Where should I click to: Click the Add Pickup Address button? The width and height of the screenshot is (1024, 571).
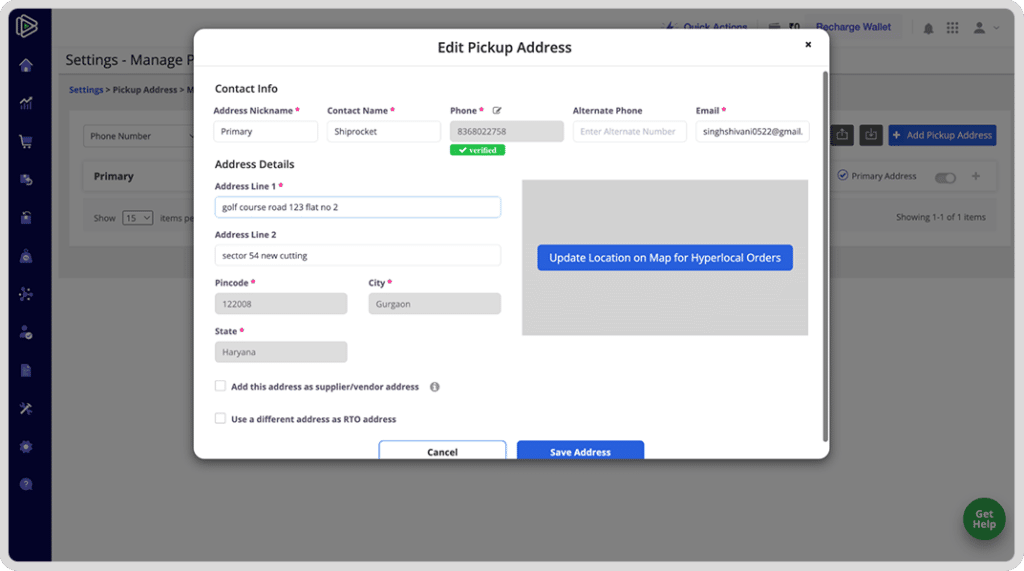942,135
